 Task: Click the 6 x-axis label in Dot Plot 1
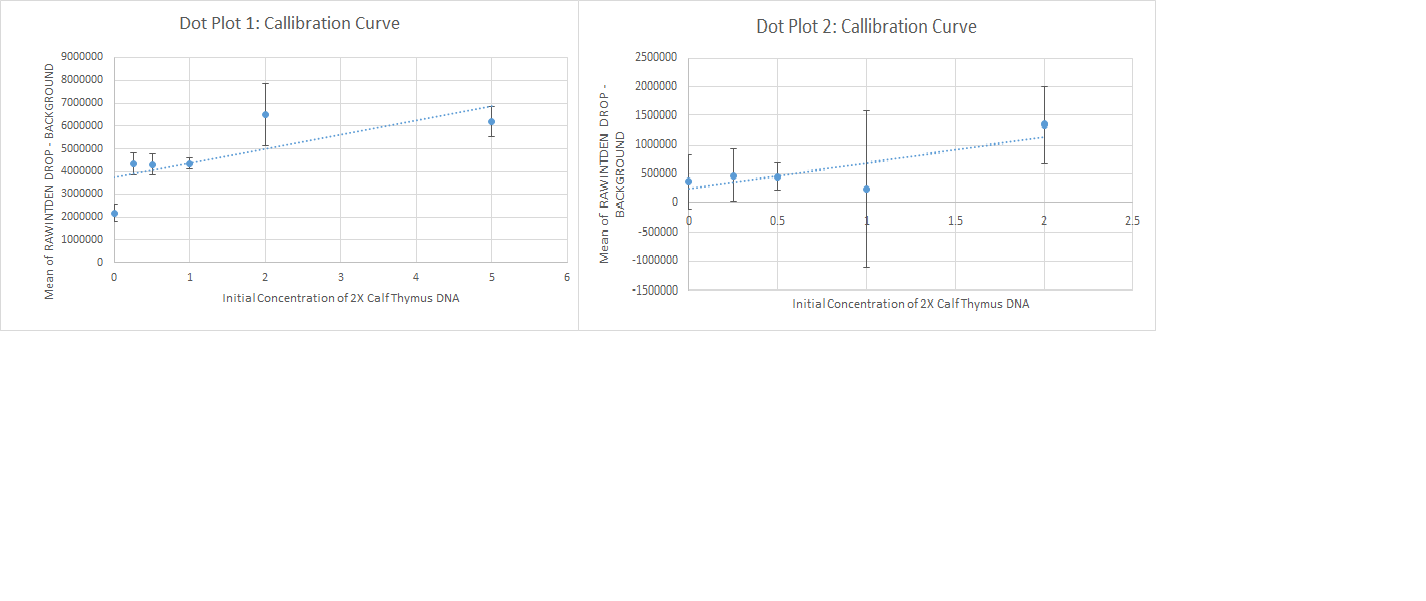(566, 276)
